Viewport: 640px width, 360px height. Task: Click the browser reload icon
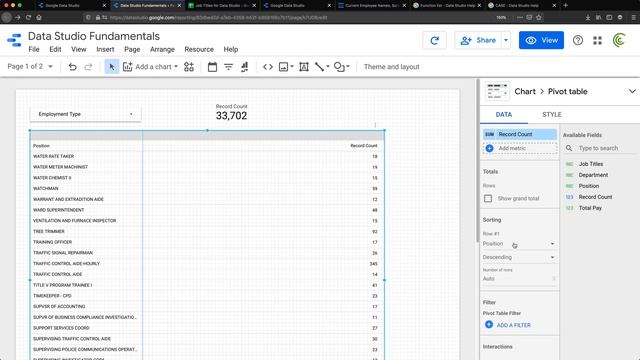28,17
